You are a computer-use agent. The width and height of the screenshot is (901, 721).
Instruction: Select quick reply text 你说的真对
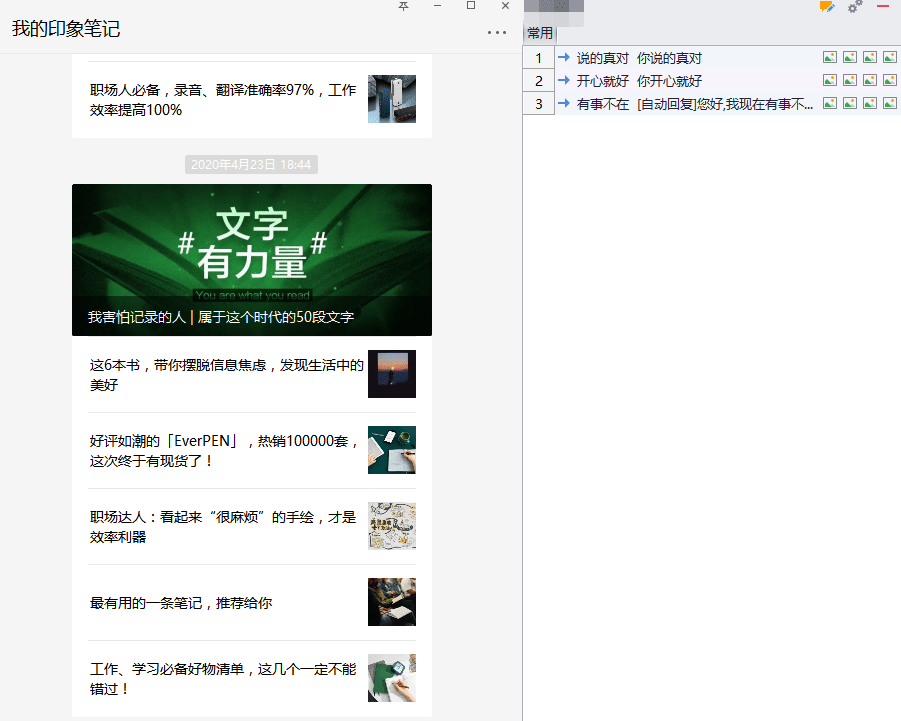point(669,58)
